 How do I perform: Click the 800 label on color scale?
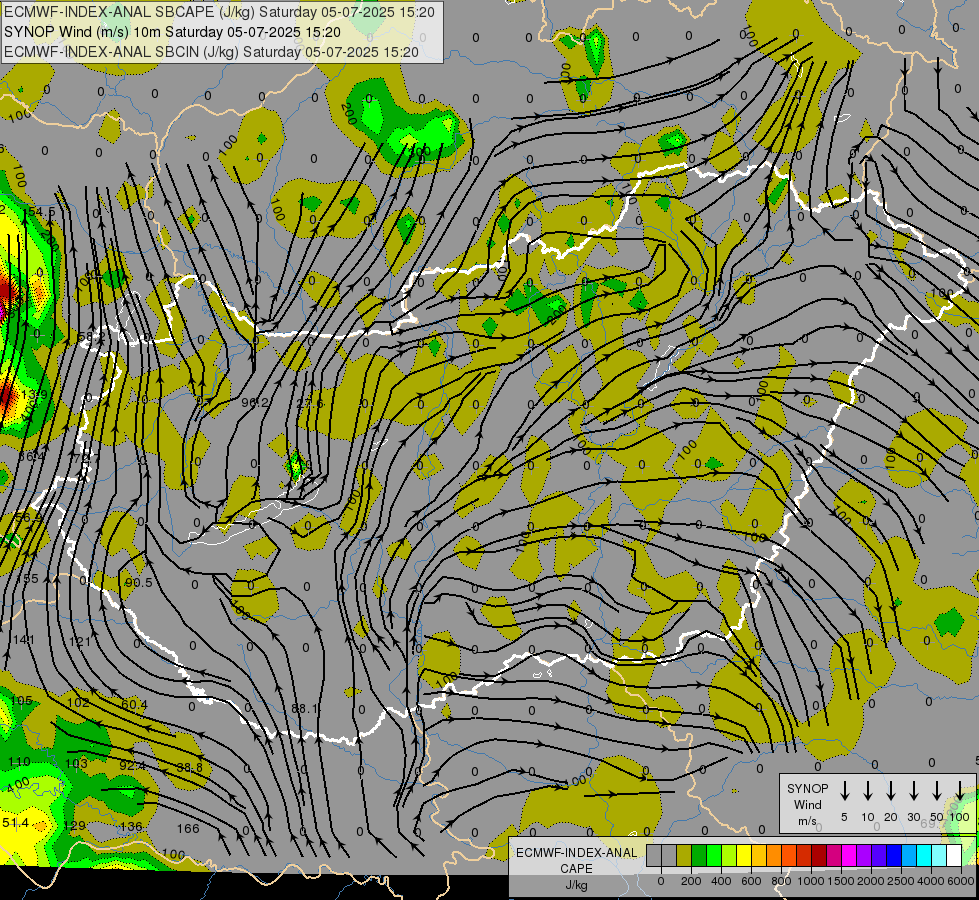point(781,881)
